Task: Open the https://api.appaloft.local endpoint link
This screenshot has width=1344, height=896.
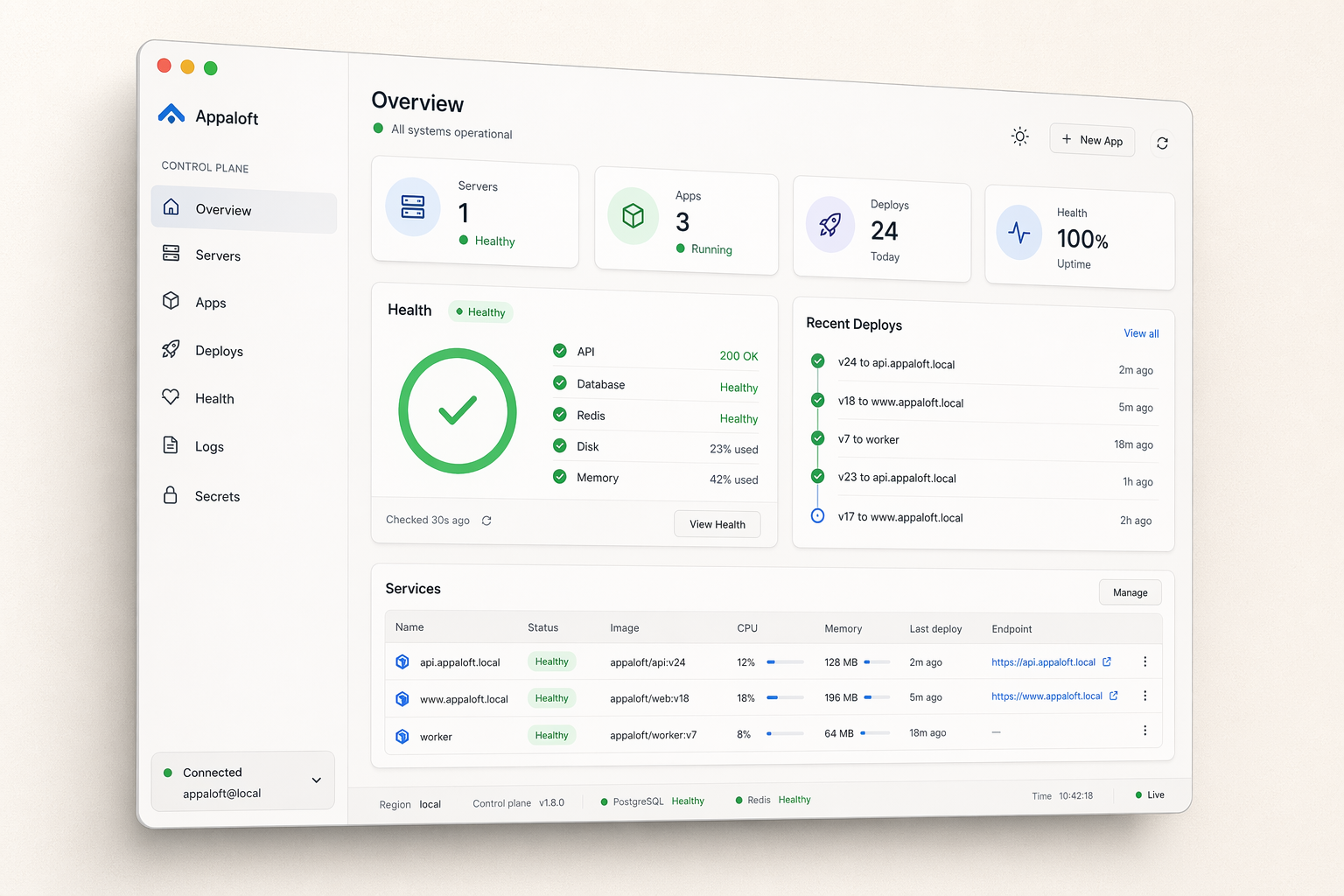Action: pos(1045,662)
